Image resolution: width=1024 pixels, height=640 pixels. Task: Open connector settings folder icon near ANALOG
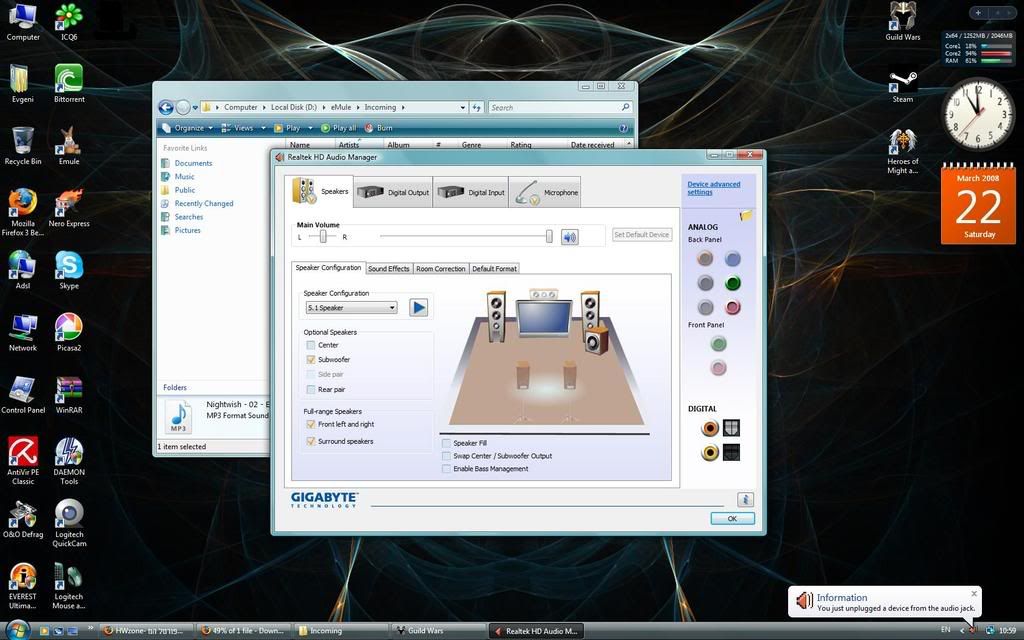[746, 215]
